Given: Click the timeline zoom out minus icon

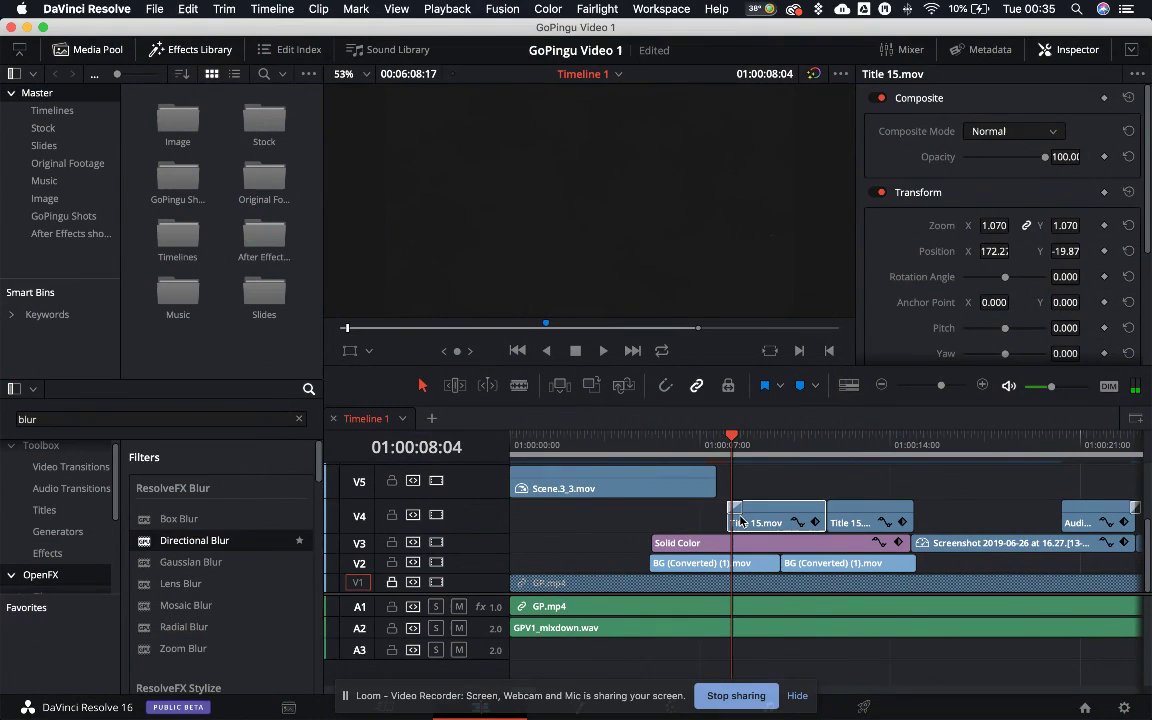Looking at the screenshot, I should click(882, 385).
